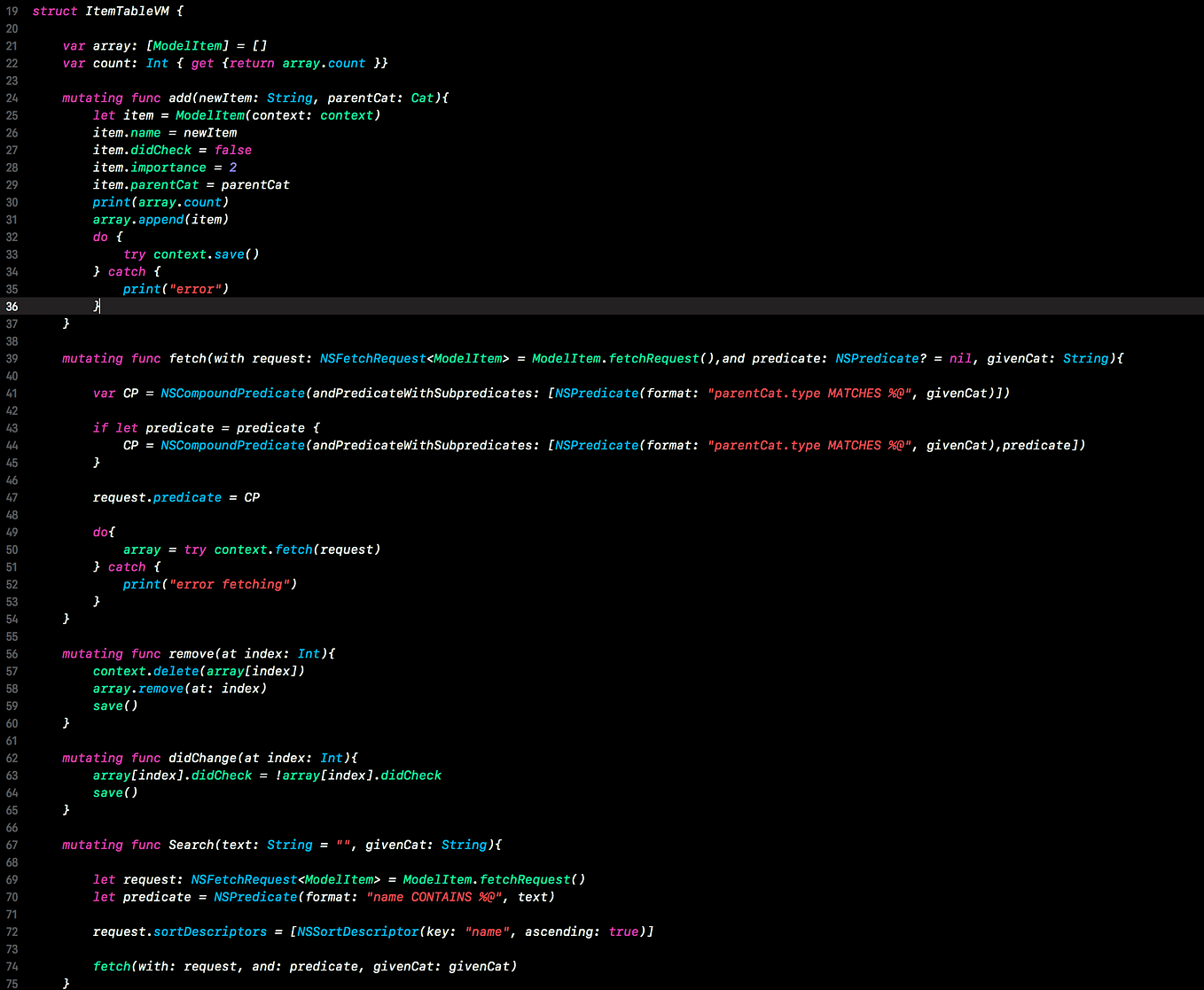1204x990 pixels.
Task: Click line number 67 in gutter
Action: click(x=12, y=846)
